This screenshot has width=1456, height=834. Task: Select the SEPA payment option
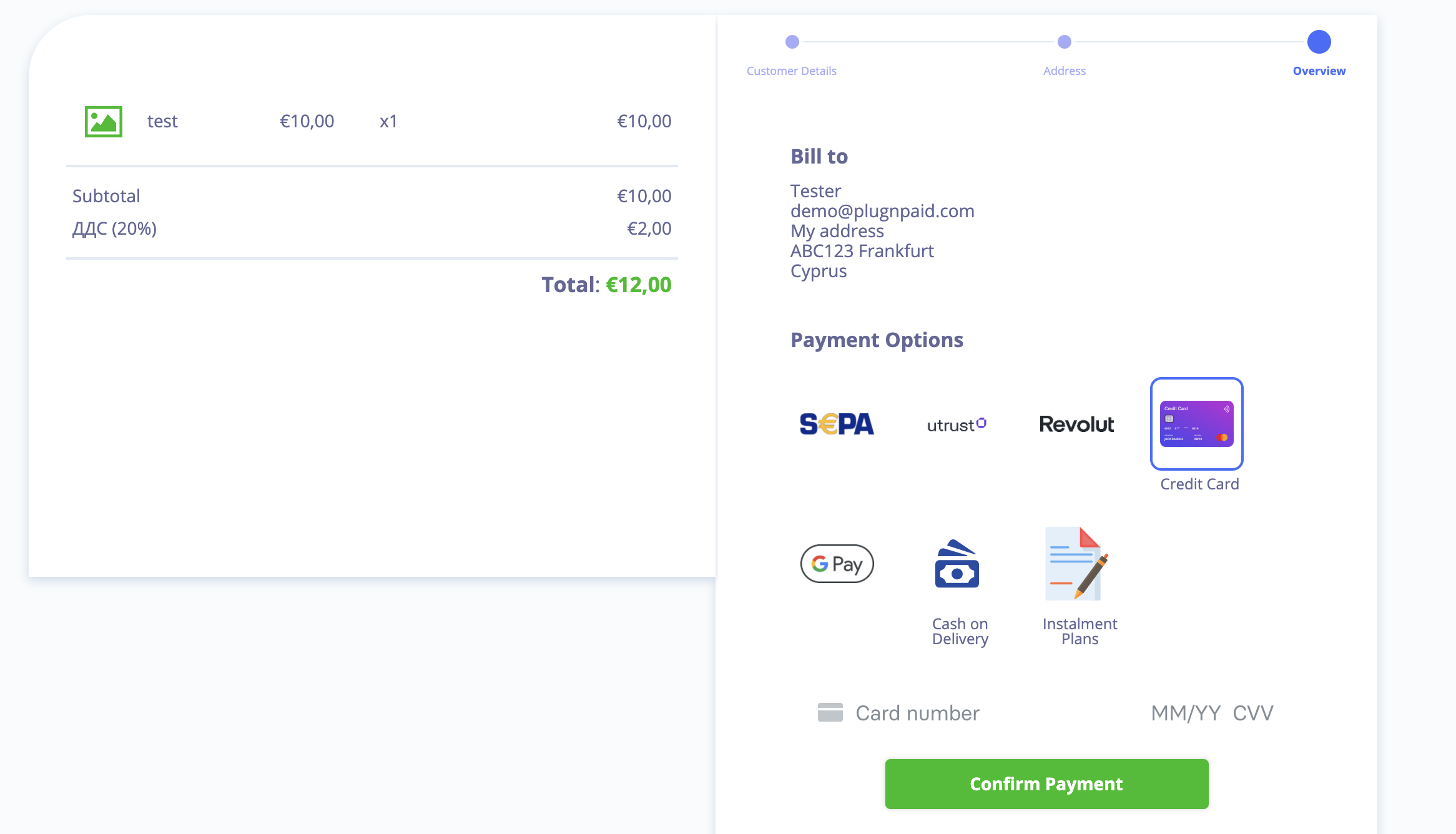pyautogui.click(x=837, y=424)
